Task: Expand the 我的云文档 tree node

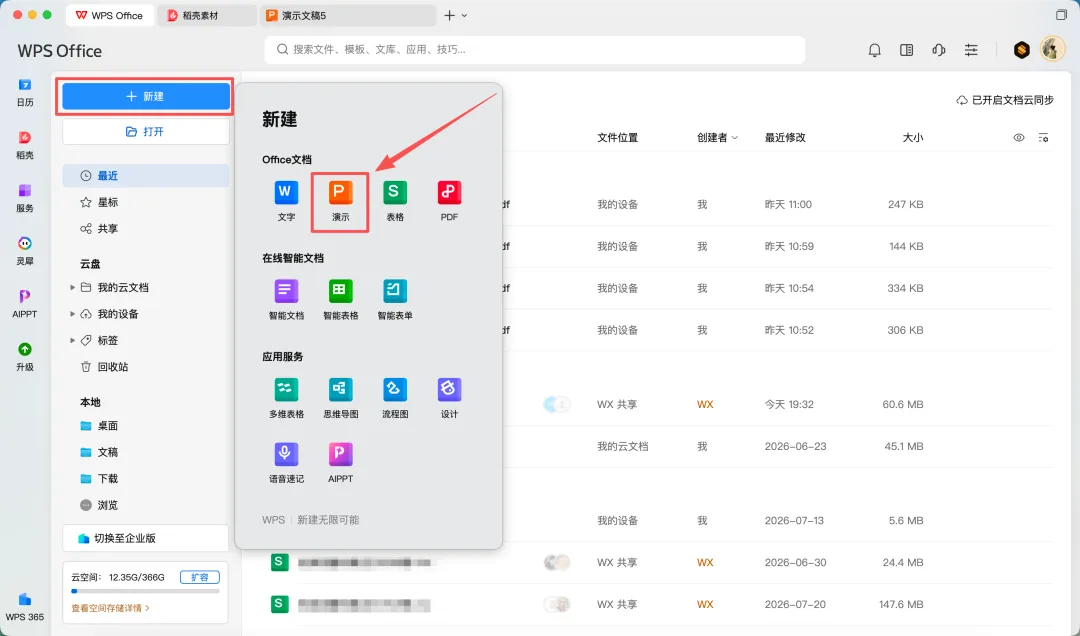Action: tap(72, 287)
